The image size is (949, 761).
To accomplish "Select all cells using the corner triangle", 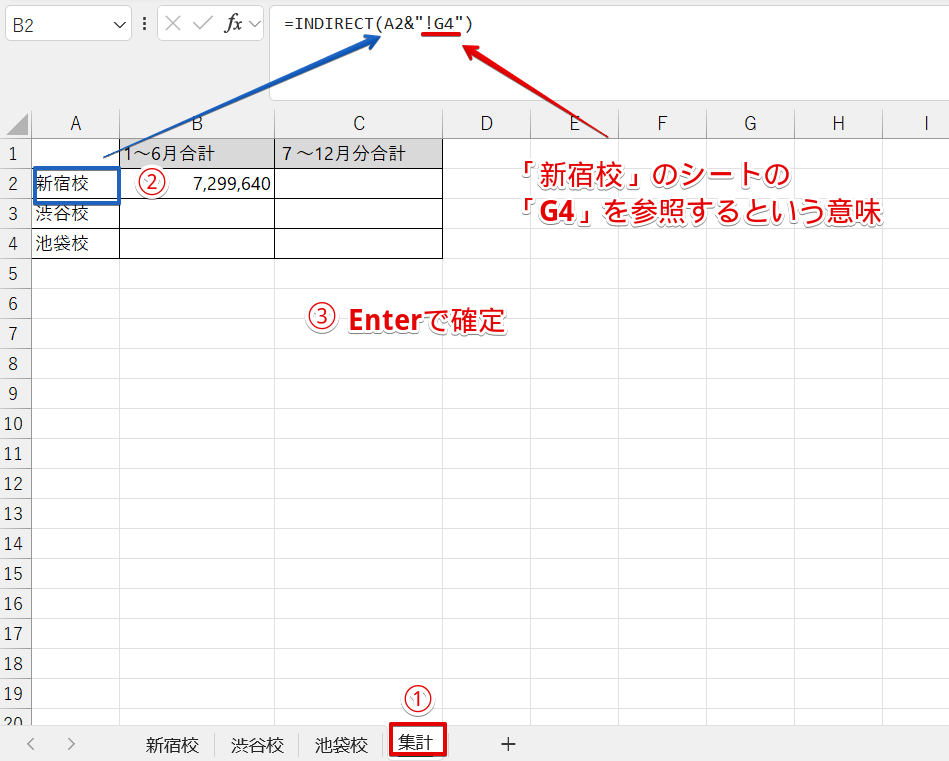I will (x=16, y=124).
